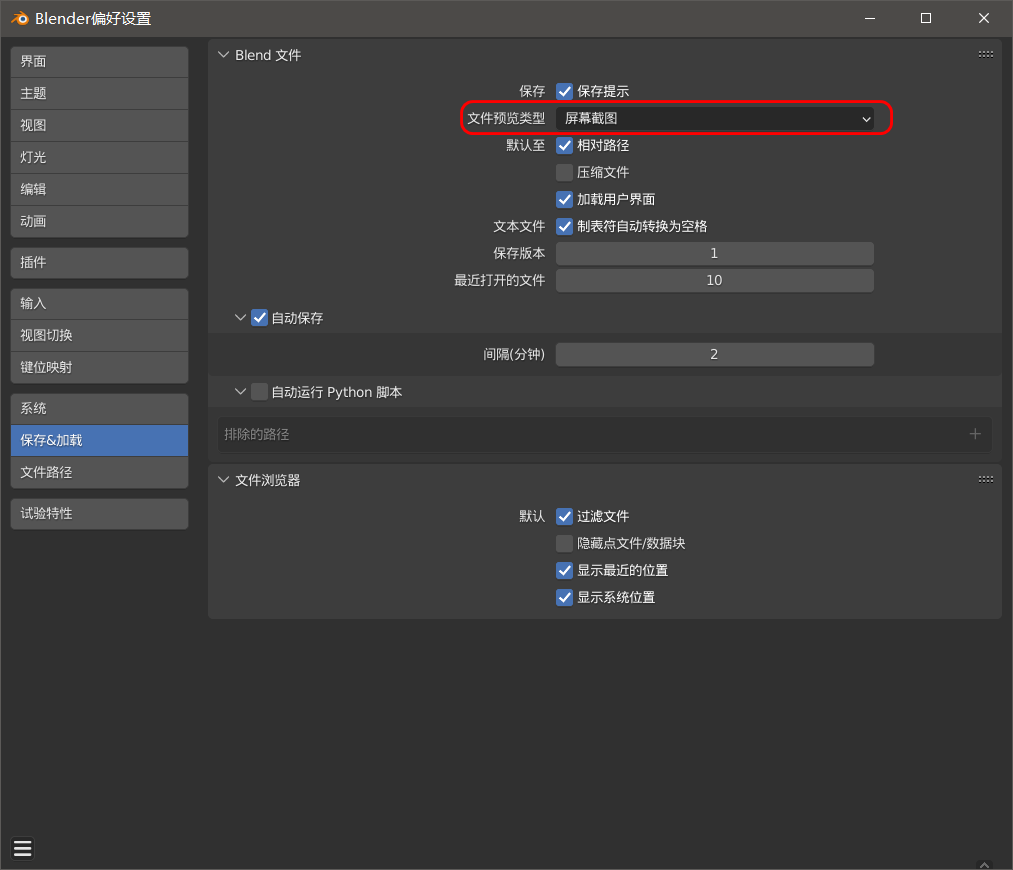The width and height of the screenshot is (1013, 870).
Task: Toggle 自动运行 Python 脚本 checkbox
Action: click(260, 392)
